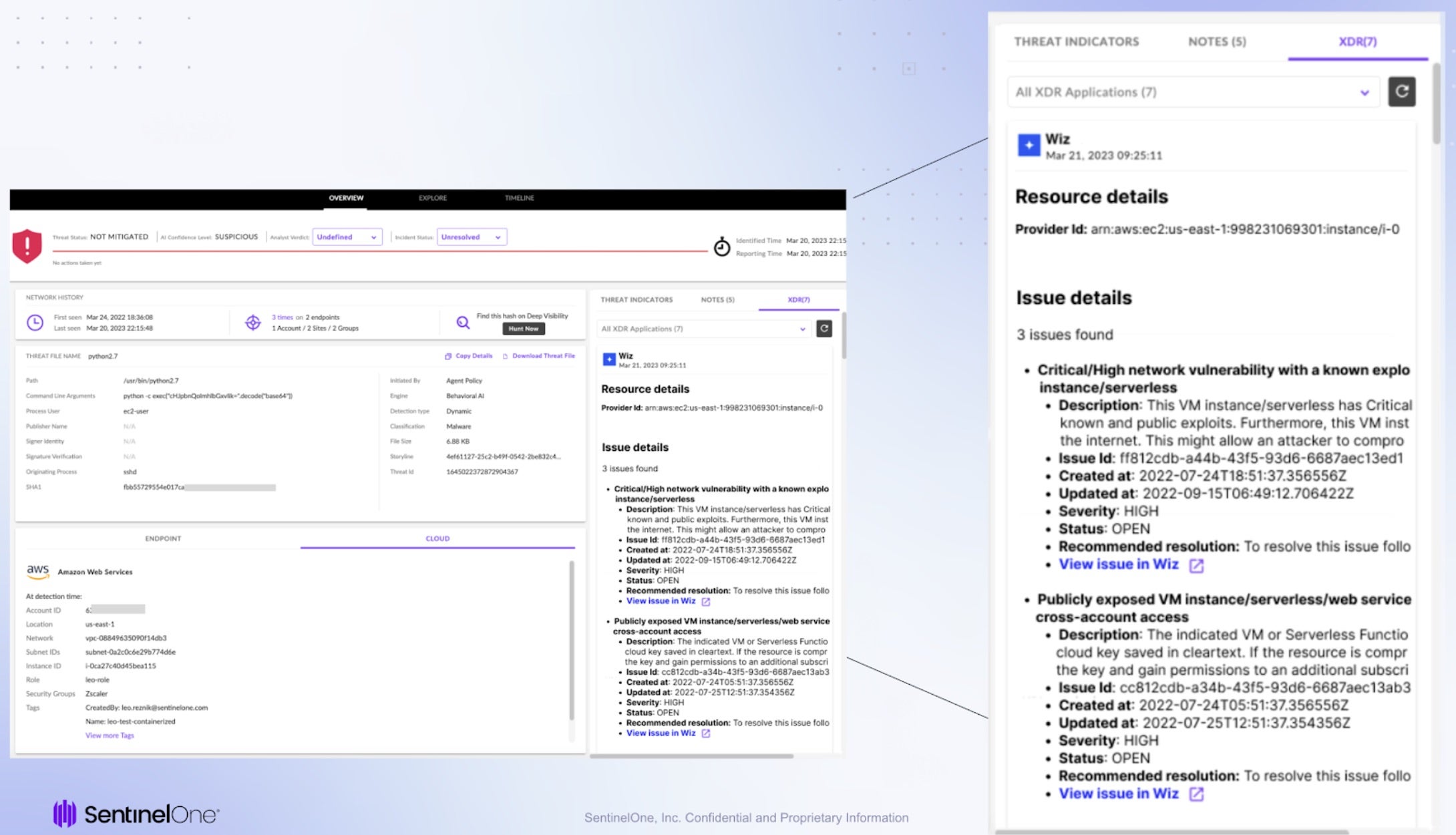
Task: Open the Analyst Verdict Undefined dropdown
Action: pyautogui.click(x=347, y=237)
